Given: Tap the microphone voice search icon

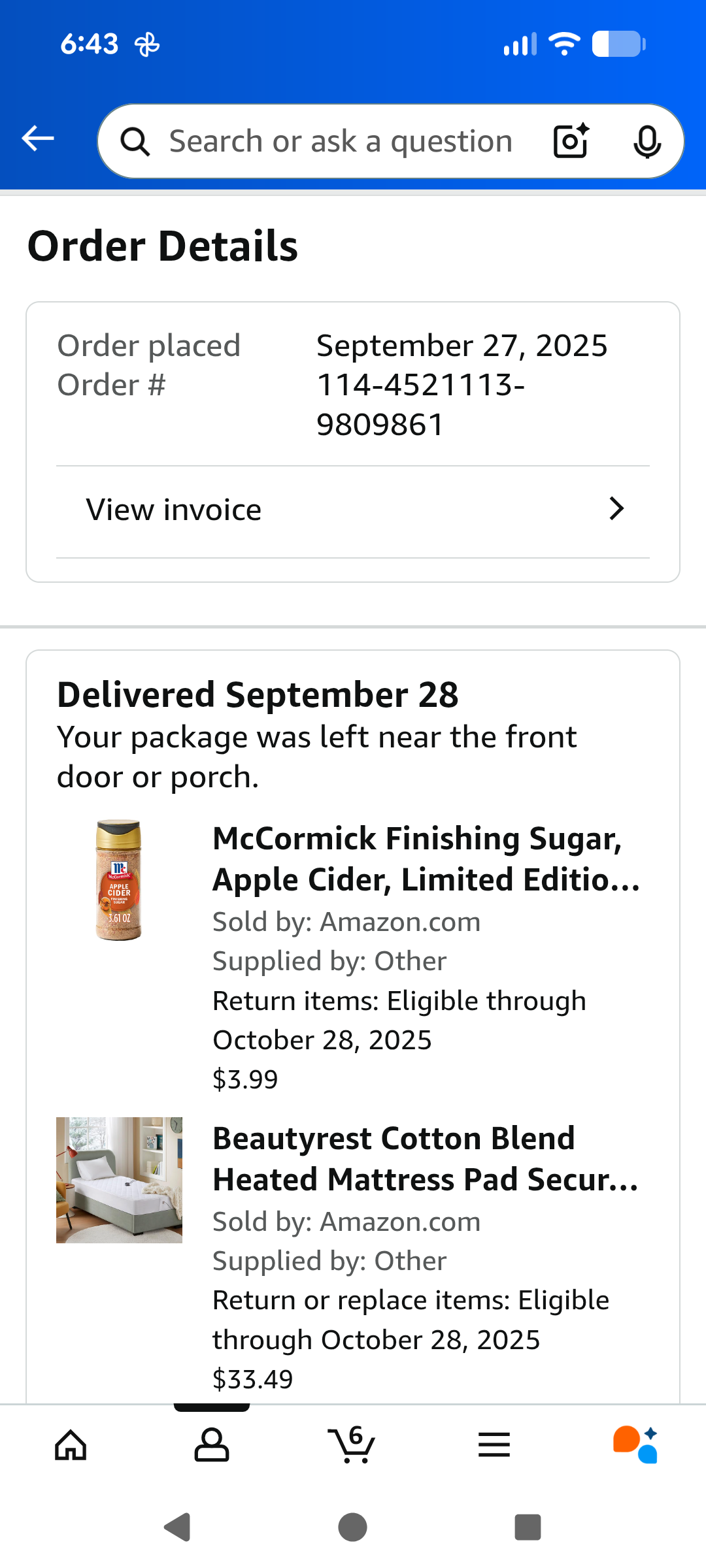Looking at the screenshot, I should [647, 141].
